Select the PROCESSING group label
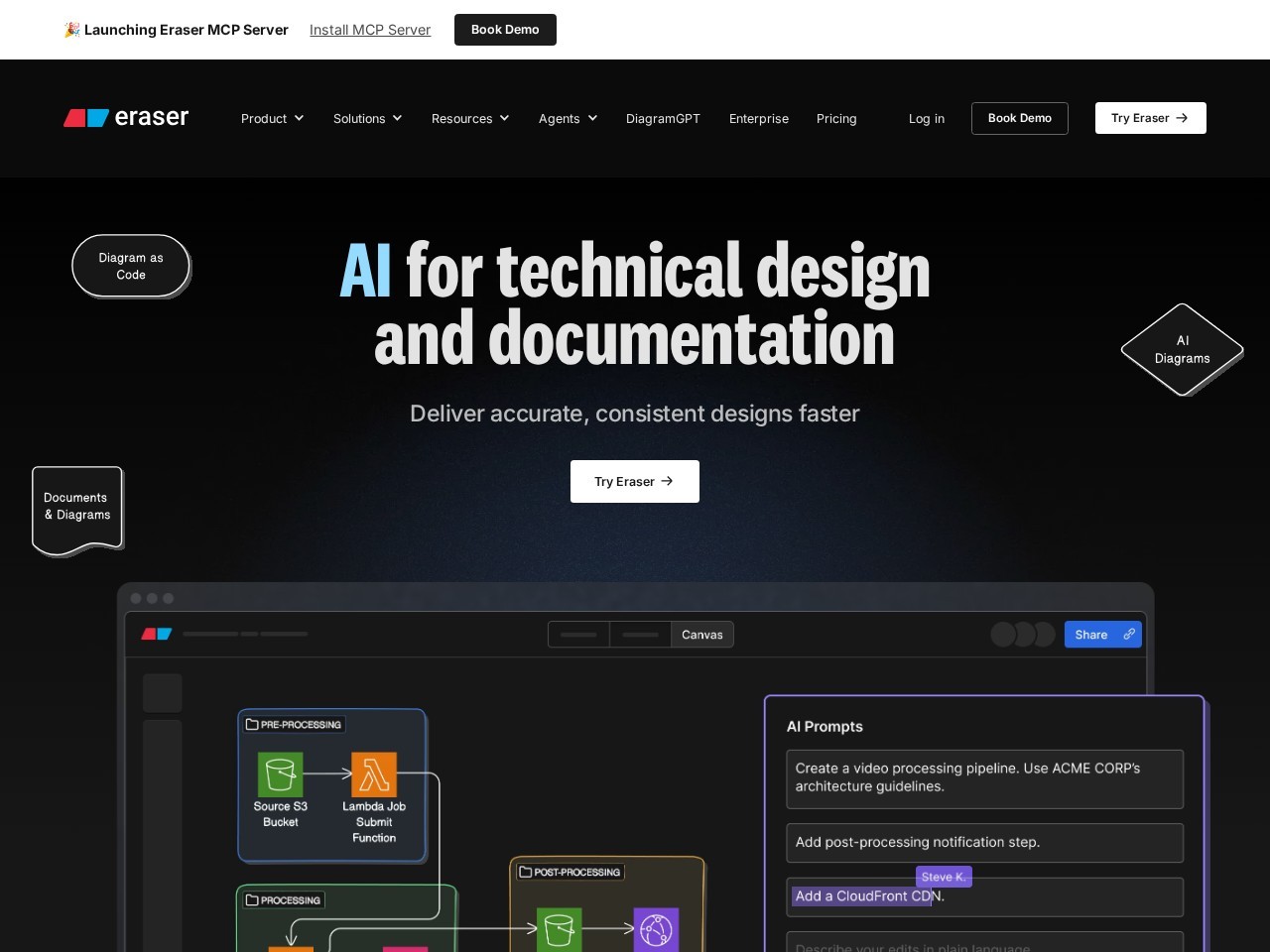 (283, 900)
